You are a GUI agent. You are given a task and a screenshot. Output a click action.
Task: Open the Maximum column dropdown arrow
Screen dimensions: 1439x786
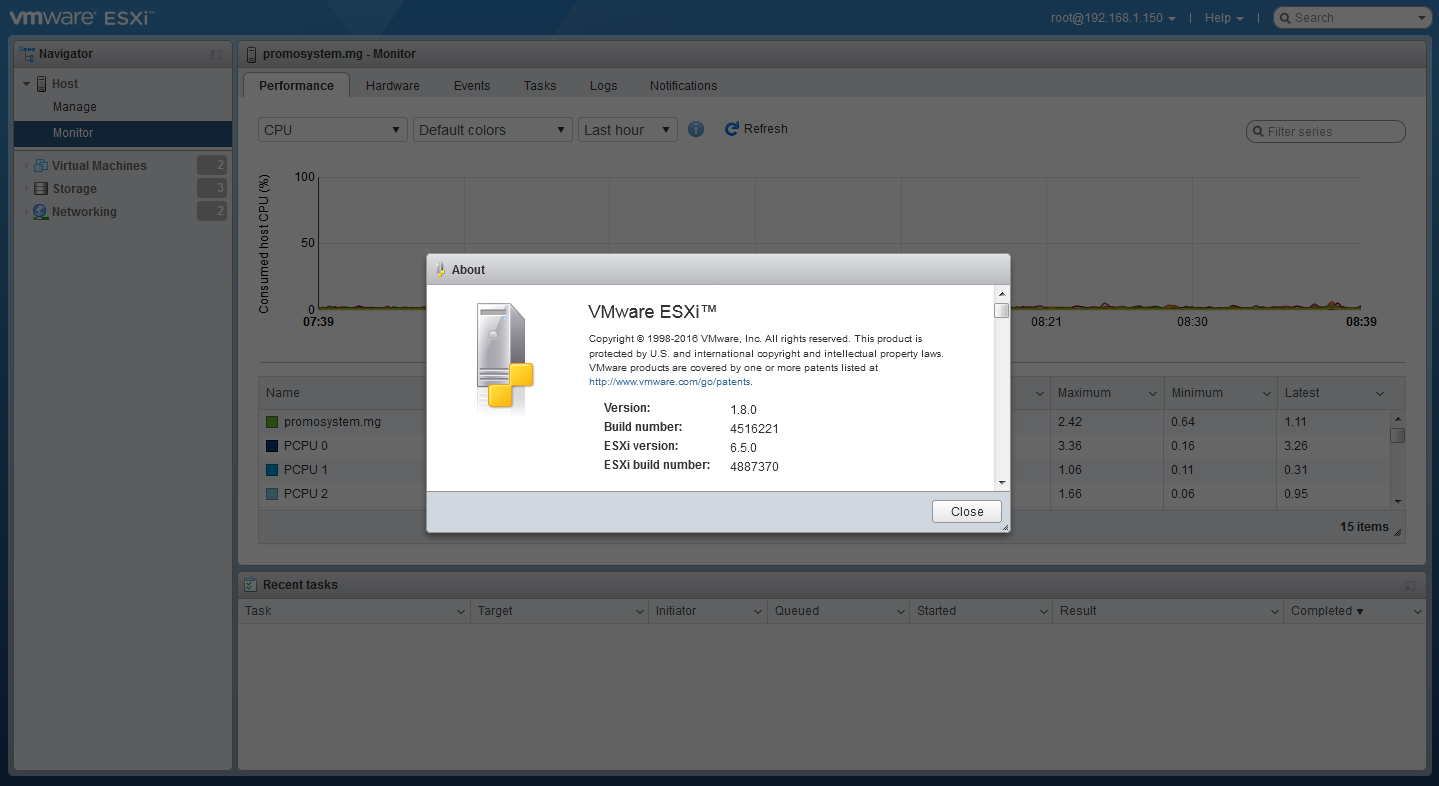coord(1153,394)
